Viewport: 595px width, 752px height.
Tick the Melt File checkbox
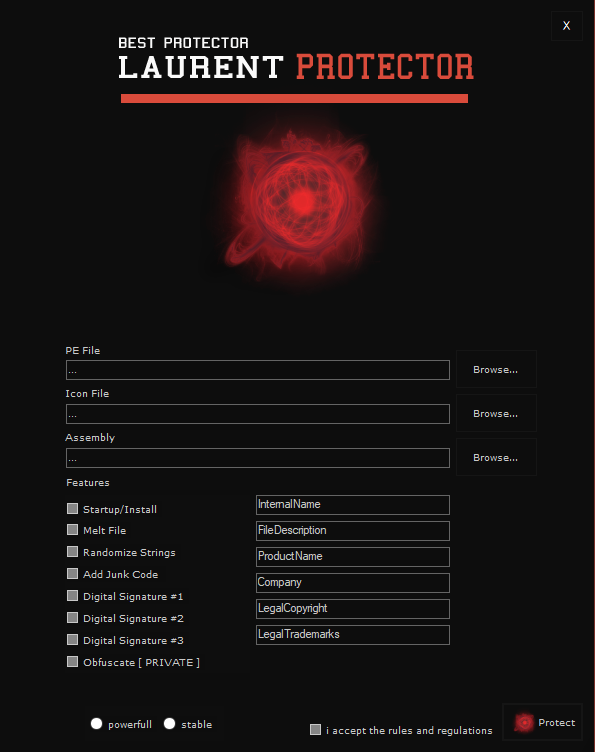[x=72, y=529]
